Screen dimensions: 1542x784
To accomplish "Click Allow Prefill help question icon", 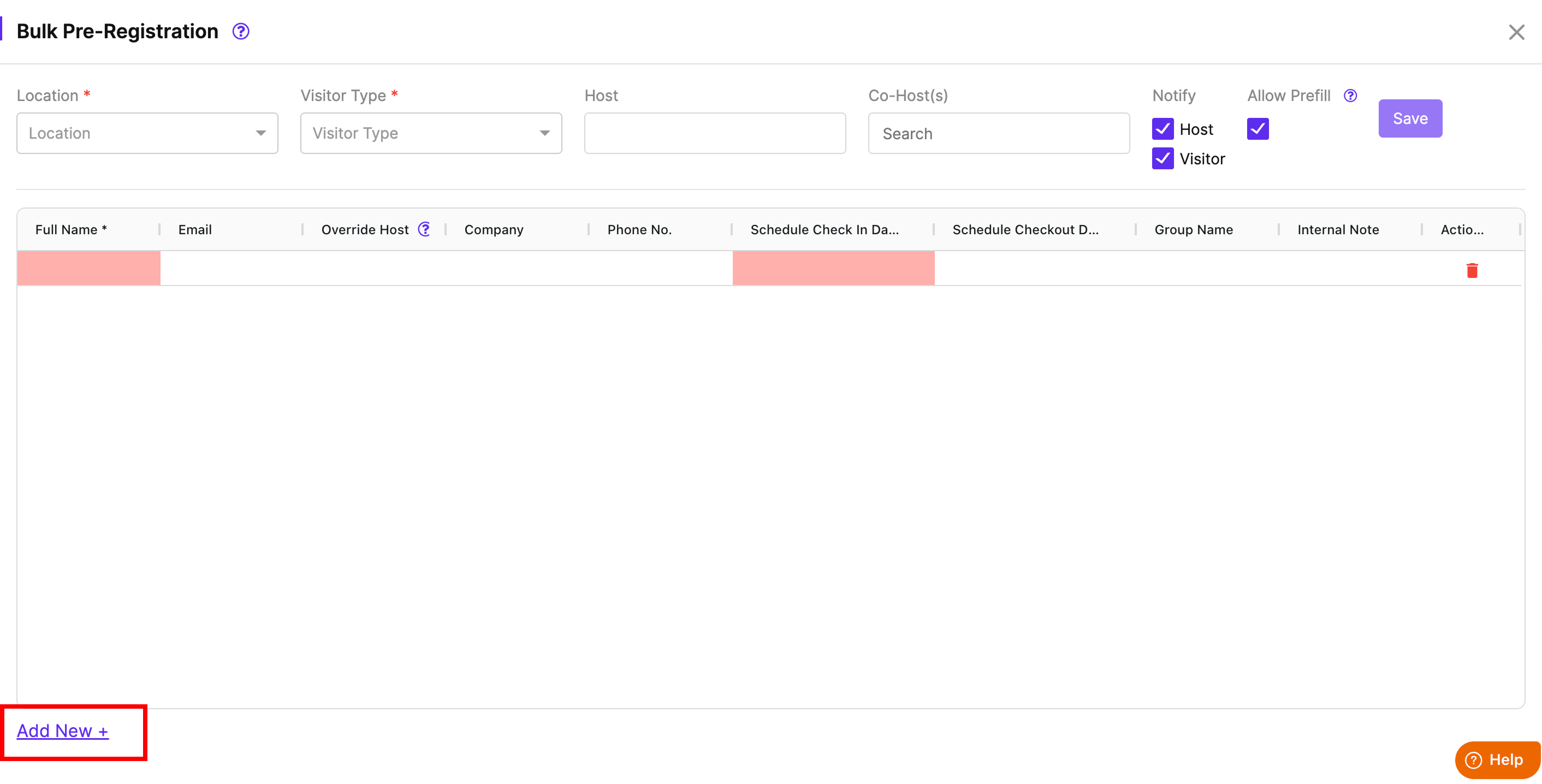I will click(1350, 96).
